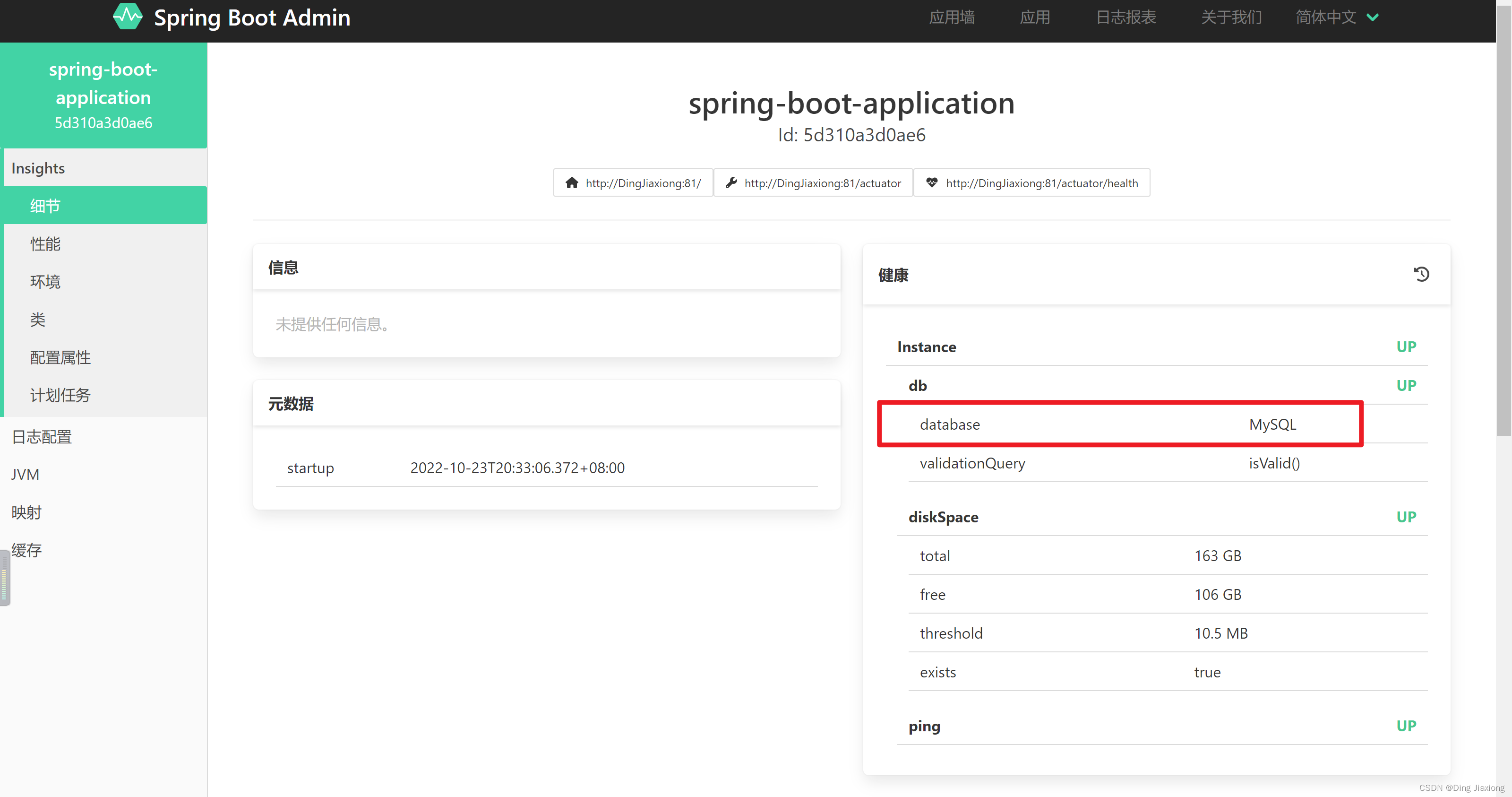
Task: Select the 环境 sidebar entry
Action: click(x=105, y=281)
